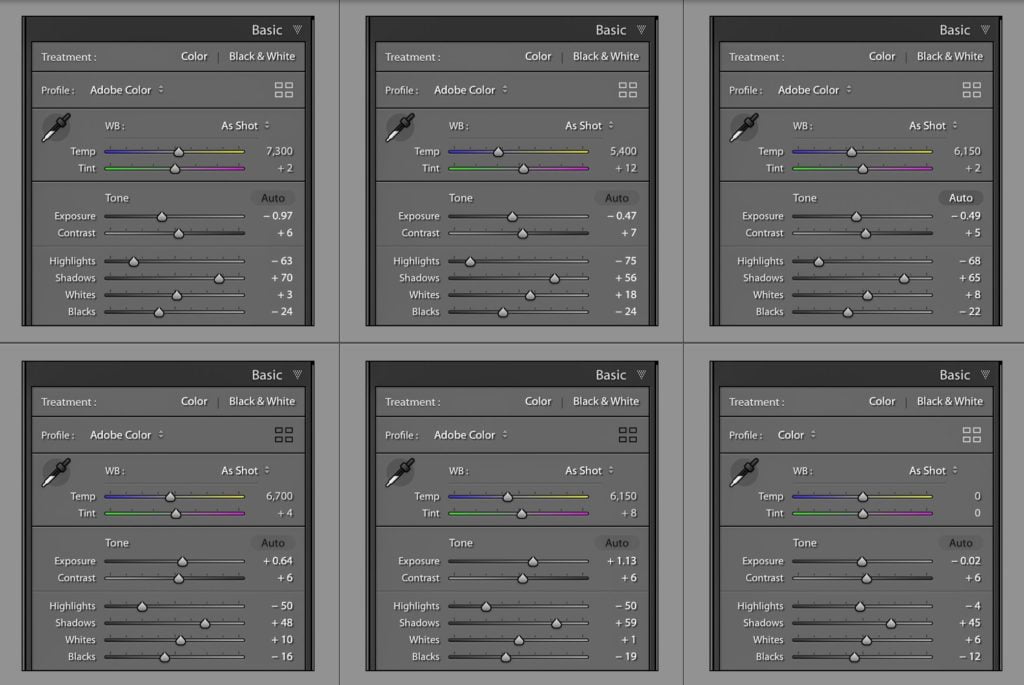This screenshot has width=1024, height=685.
Task: Choose Black & White treatment in Exposure −0.49 panel
Action: 950,56
